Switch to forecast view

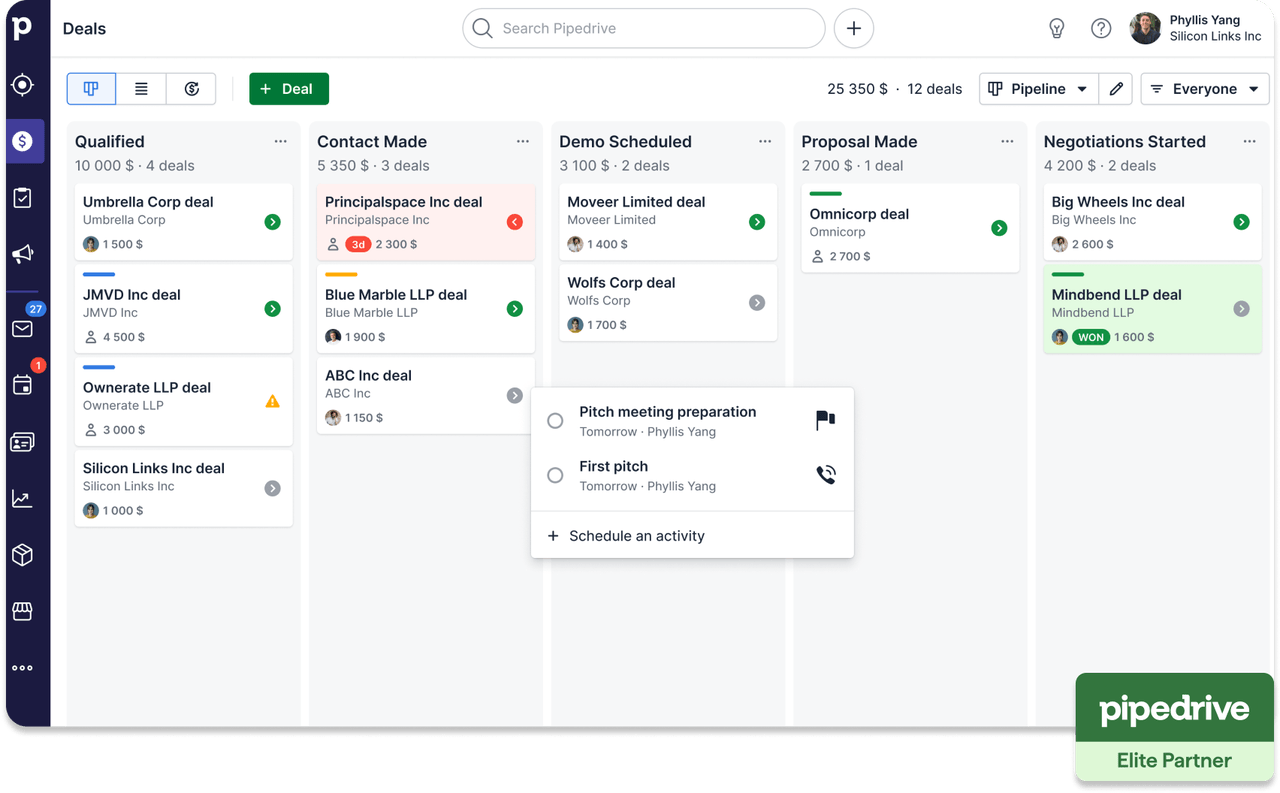coord(191,89)
